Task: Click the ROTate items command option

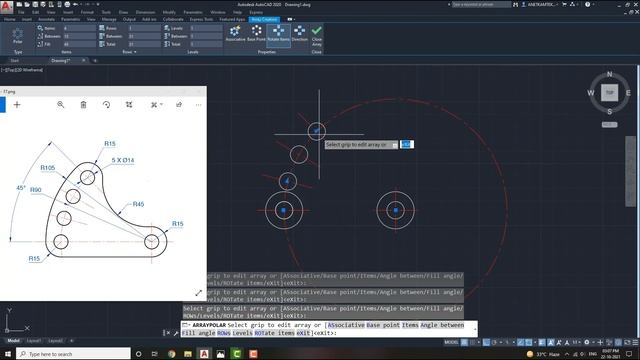Action: (x=274, y=333)
